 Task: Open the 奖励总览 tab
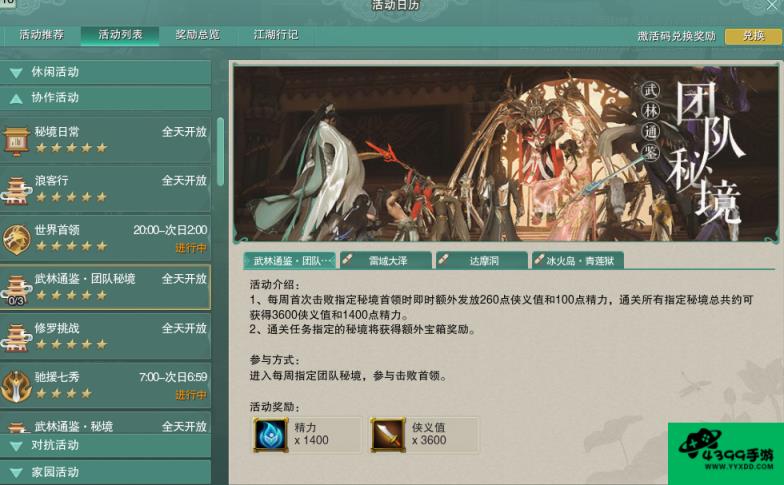[198, 34]
